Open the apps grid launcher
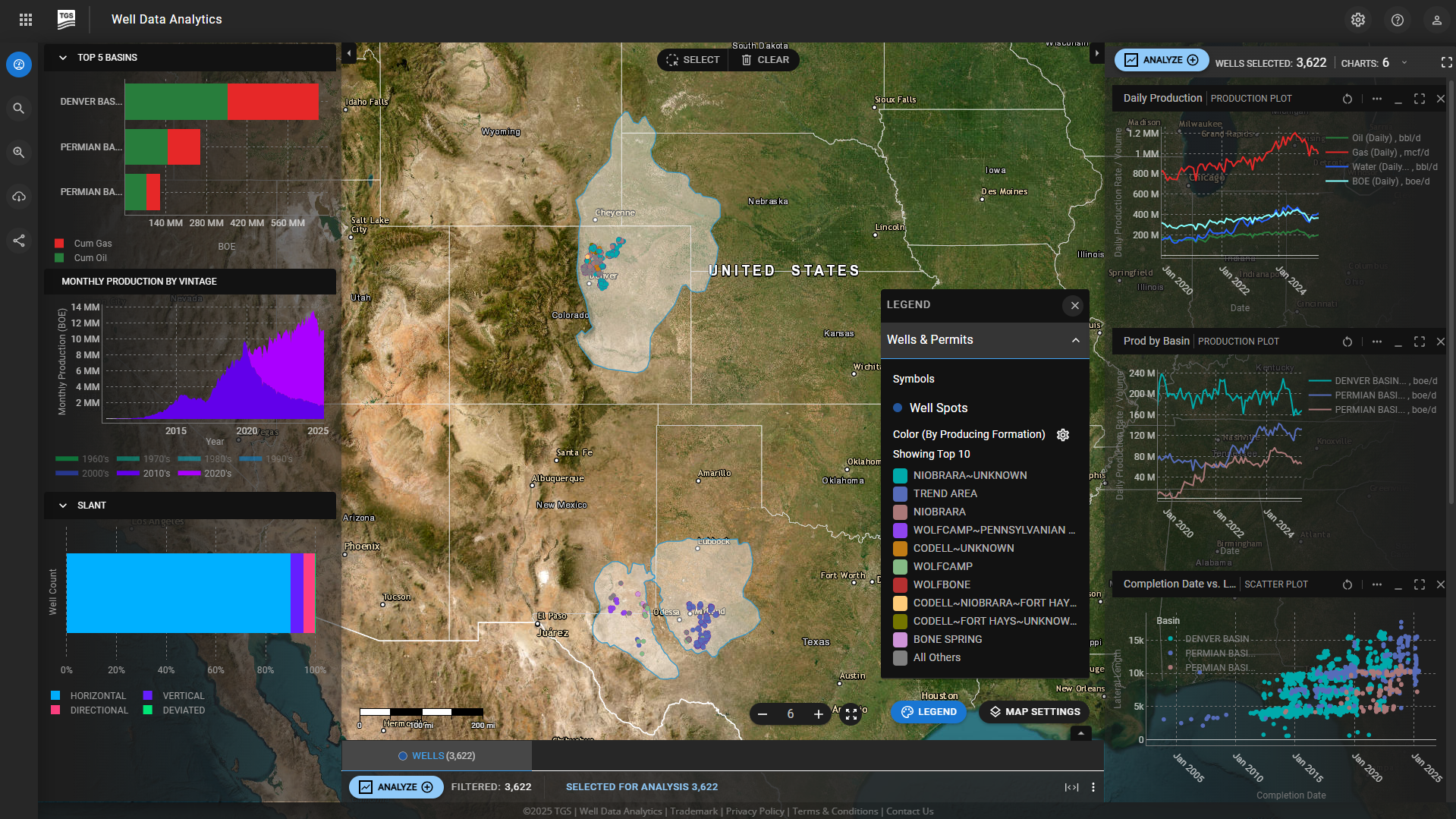Image resolution: width=1456 pixels, height=819 pixels. 26,20
